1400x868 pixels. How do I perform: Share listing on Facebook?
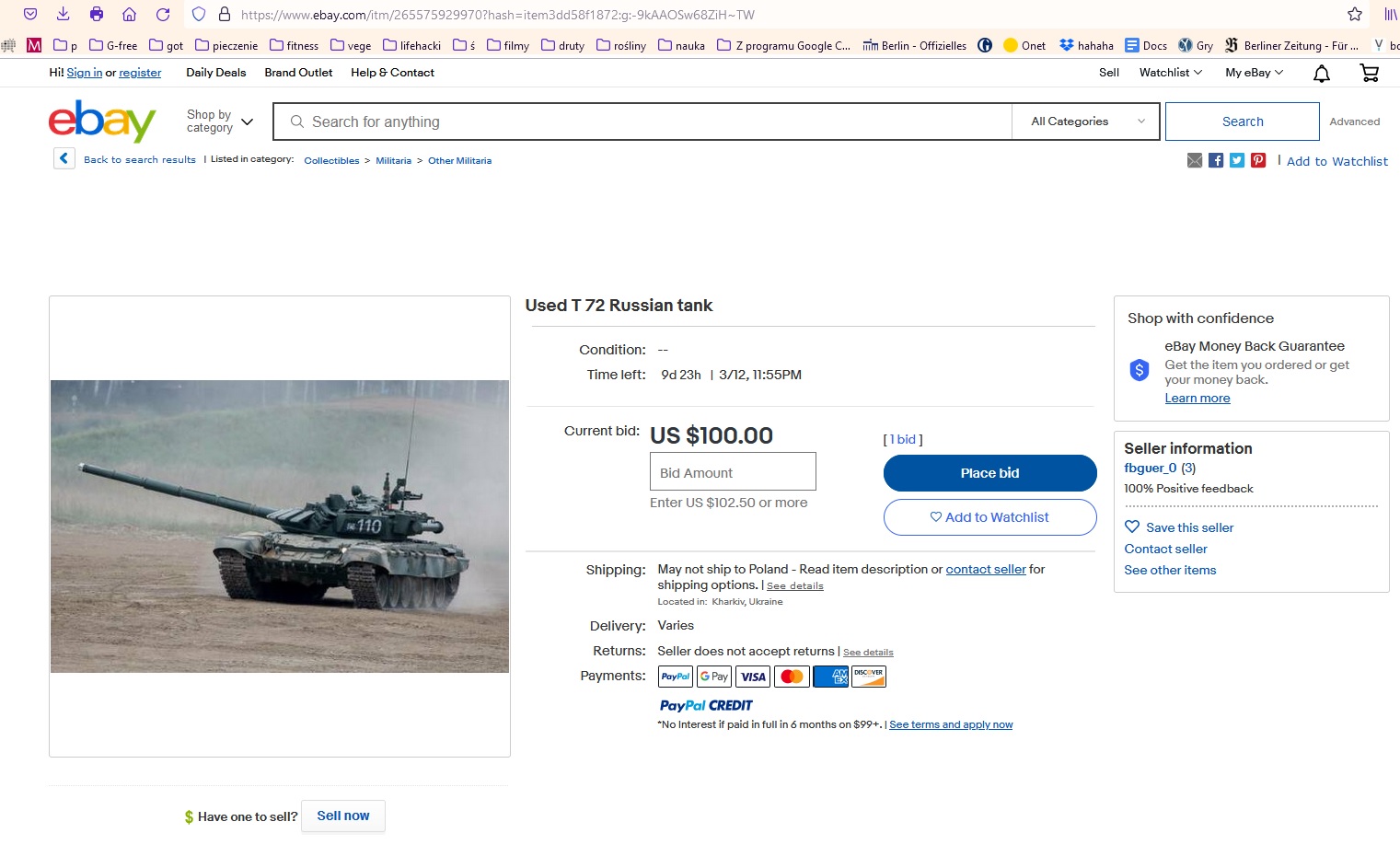point(1216,161)
